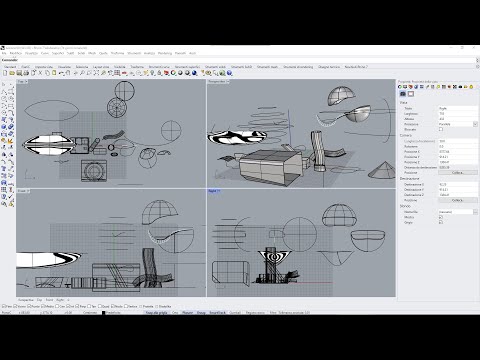
Task: Toggle the Vicino osnap checkbox
Action: point(15,306)
